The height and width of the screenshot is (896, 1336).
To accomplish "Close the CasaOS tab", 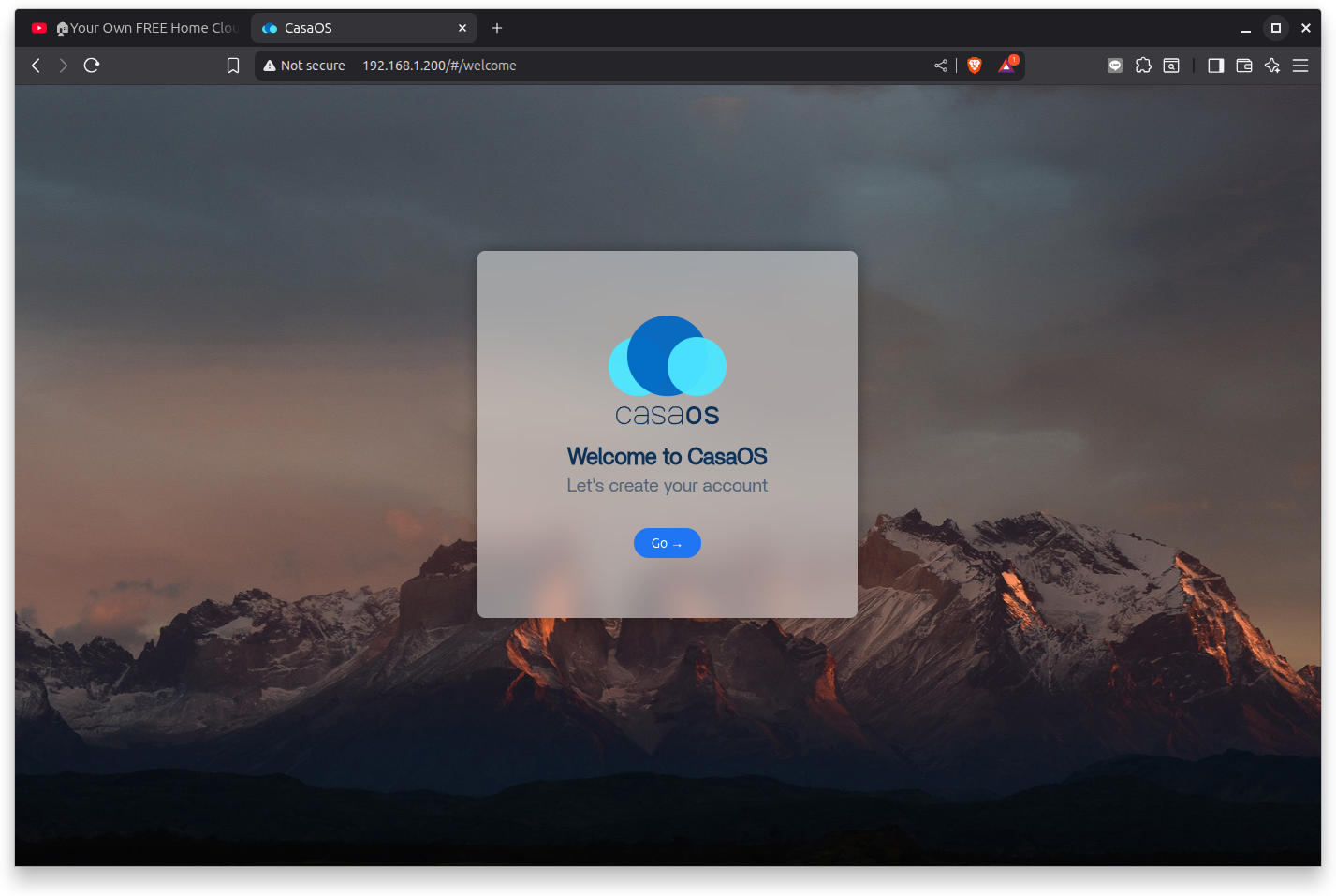I will 462,28.
